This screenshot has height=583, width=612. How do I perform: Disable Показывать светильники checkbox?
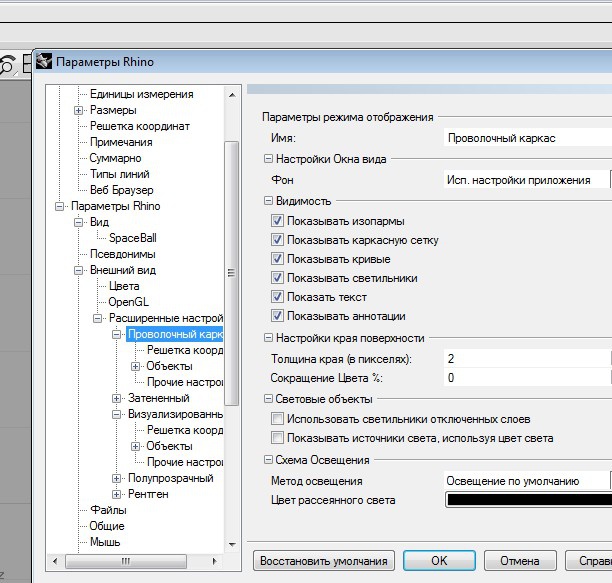(x=277, y=278)
